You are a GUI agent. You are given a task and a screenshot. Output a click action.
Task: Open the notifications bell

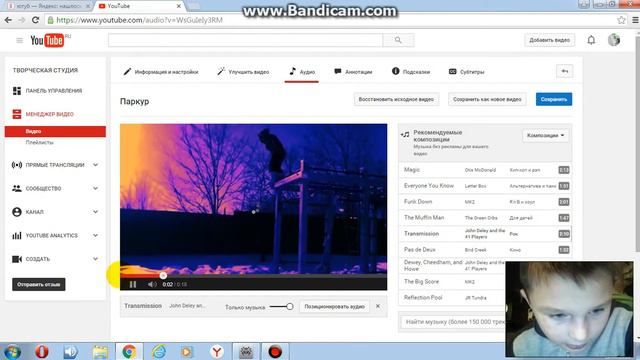(x=591, y=40)
